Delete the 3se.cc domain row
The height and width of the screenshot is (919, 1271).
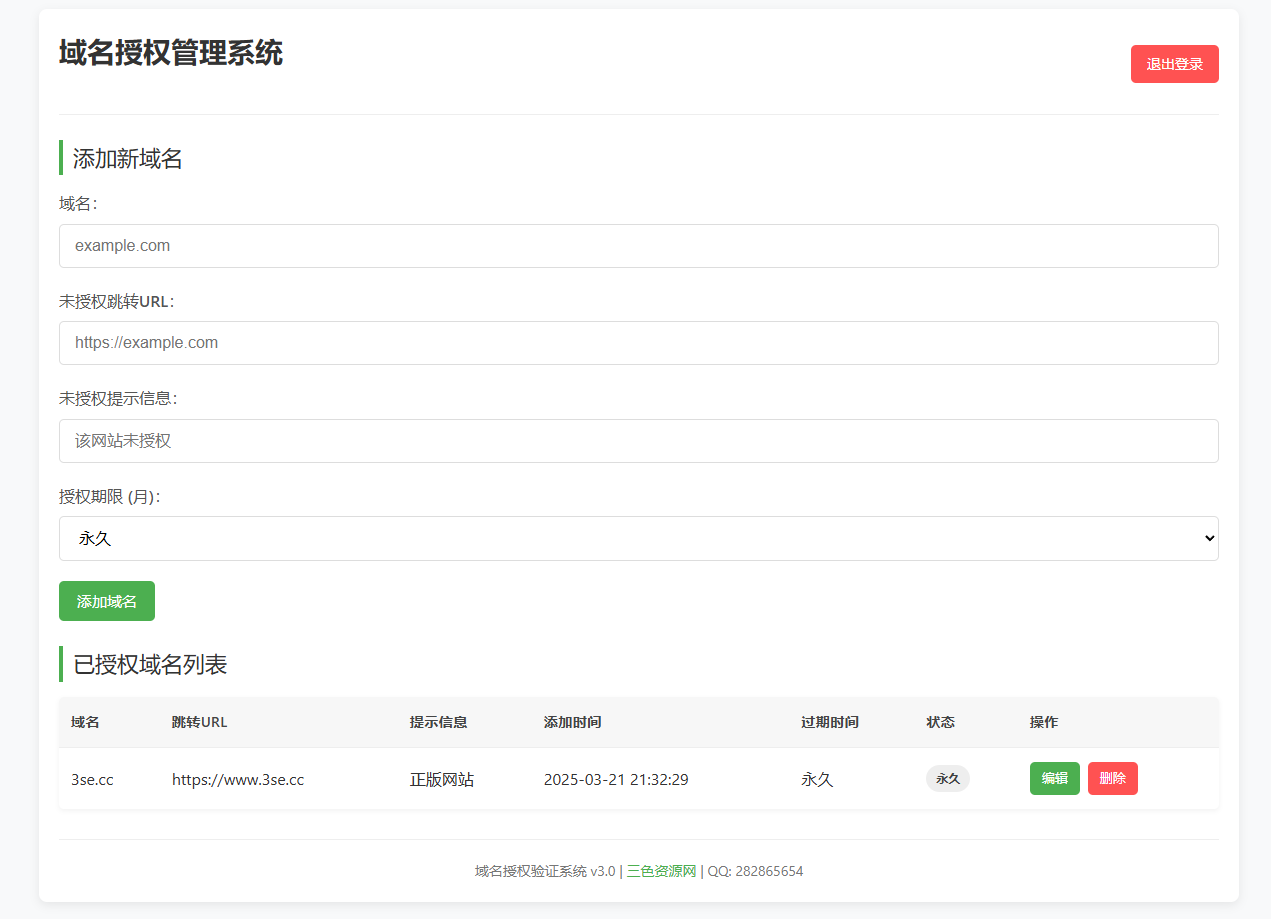pyautogui.click(x=1112, y=779)
